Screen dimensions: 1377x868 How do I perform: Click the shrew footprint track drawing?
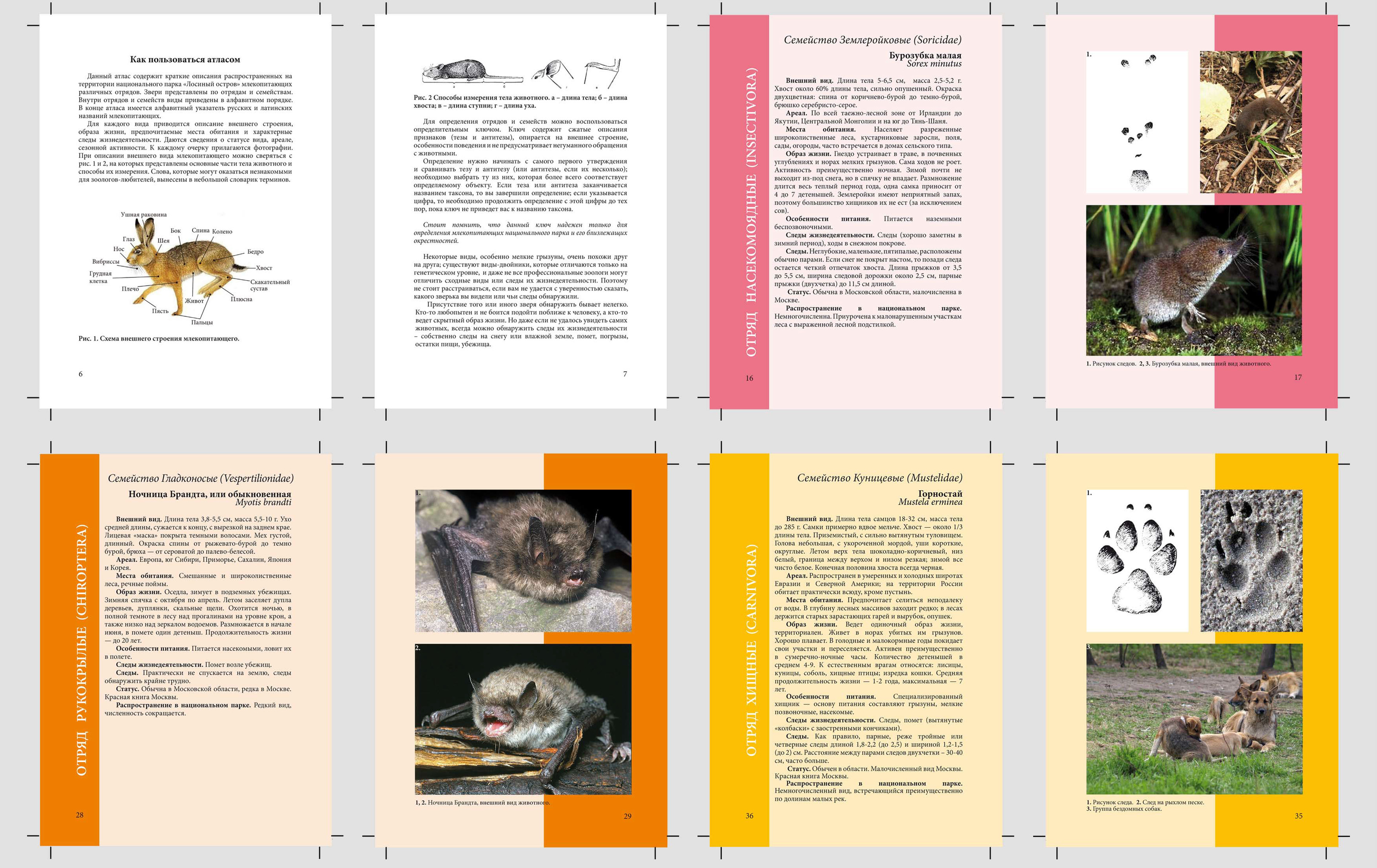point(1136,122)
